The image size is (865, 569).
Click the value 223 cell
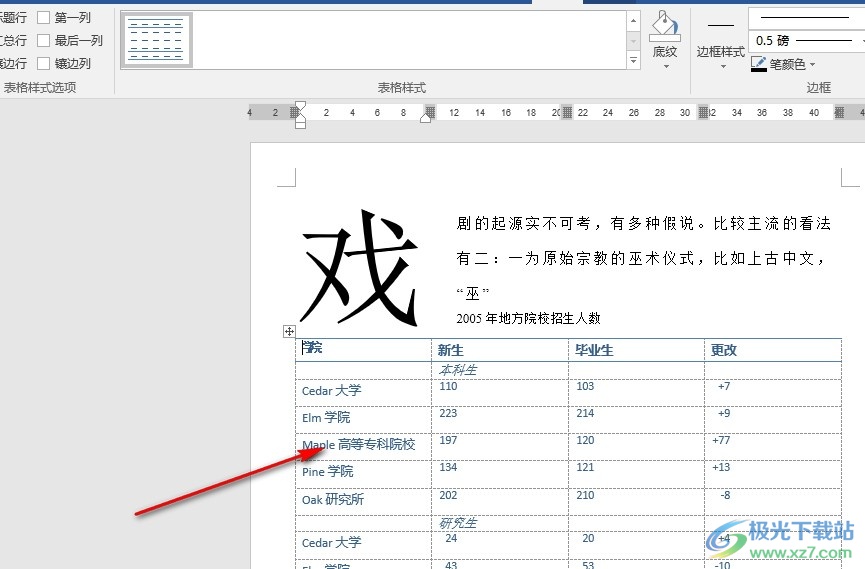[499, 420]
